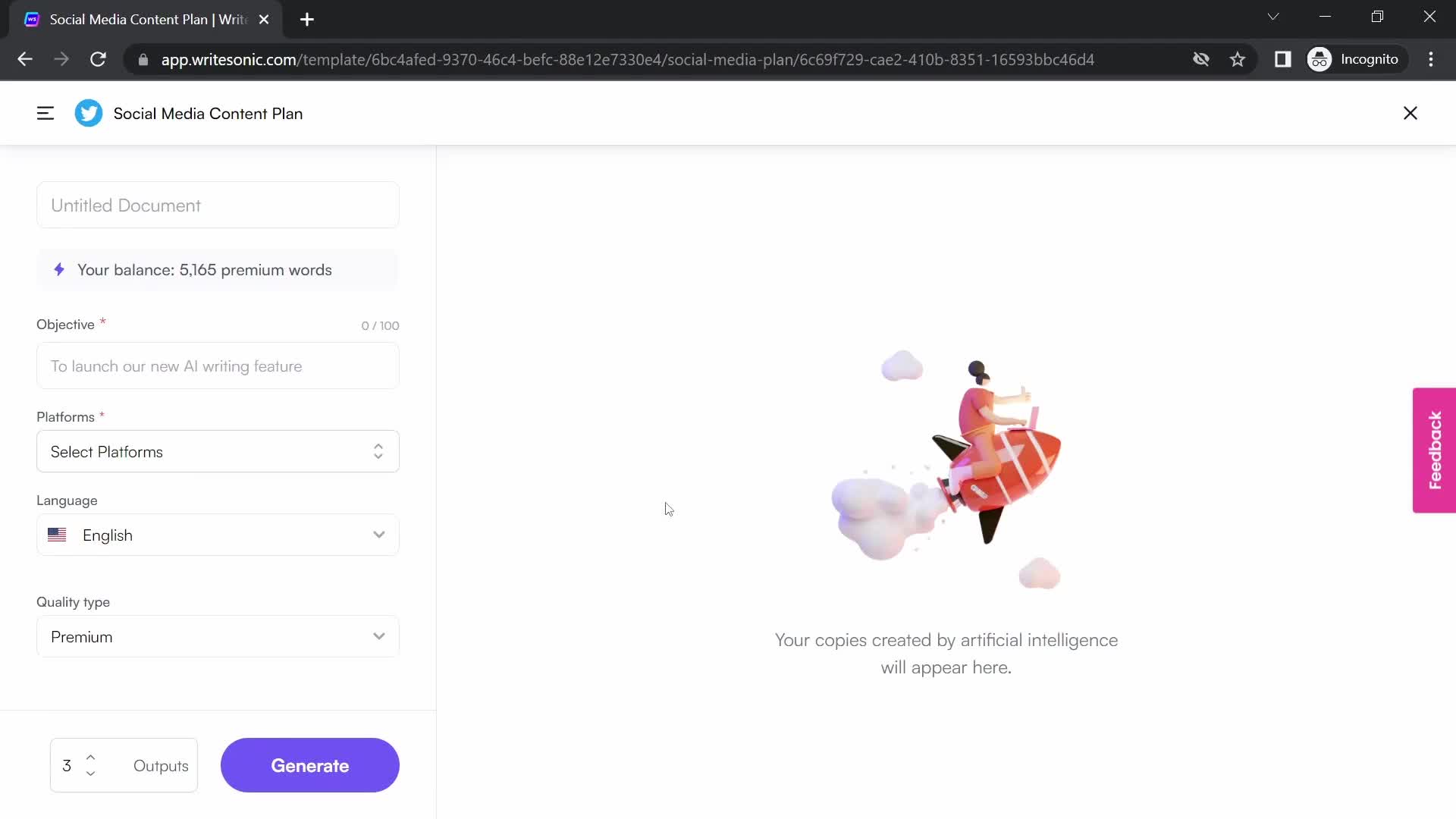
Task: Expand the Quality type Premium dropdown
Action: point(218,637)
